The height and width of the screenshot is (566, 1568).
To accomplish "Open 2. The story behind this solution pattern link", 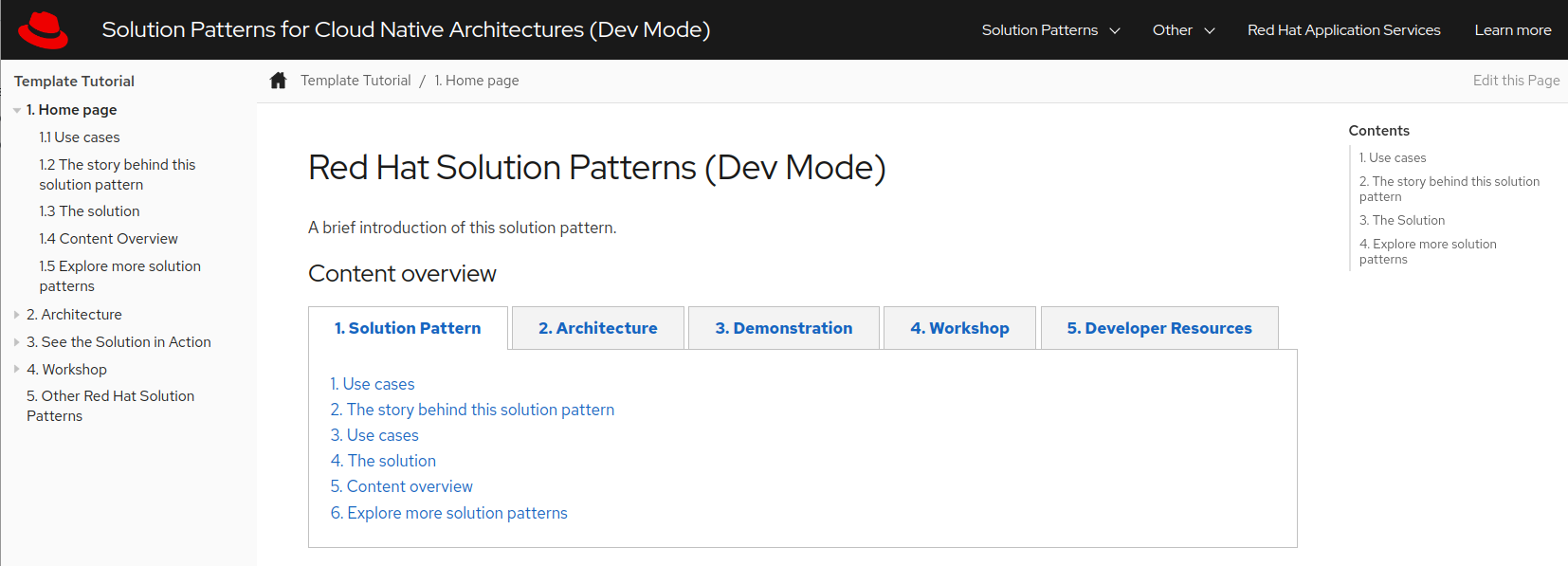I will point(472,410).
